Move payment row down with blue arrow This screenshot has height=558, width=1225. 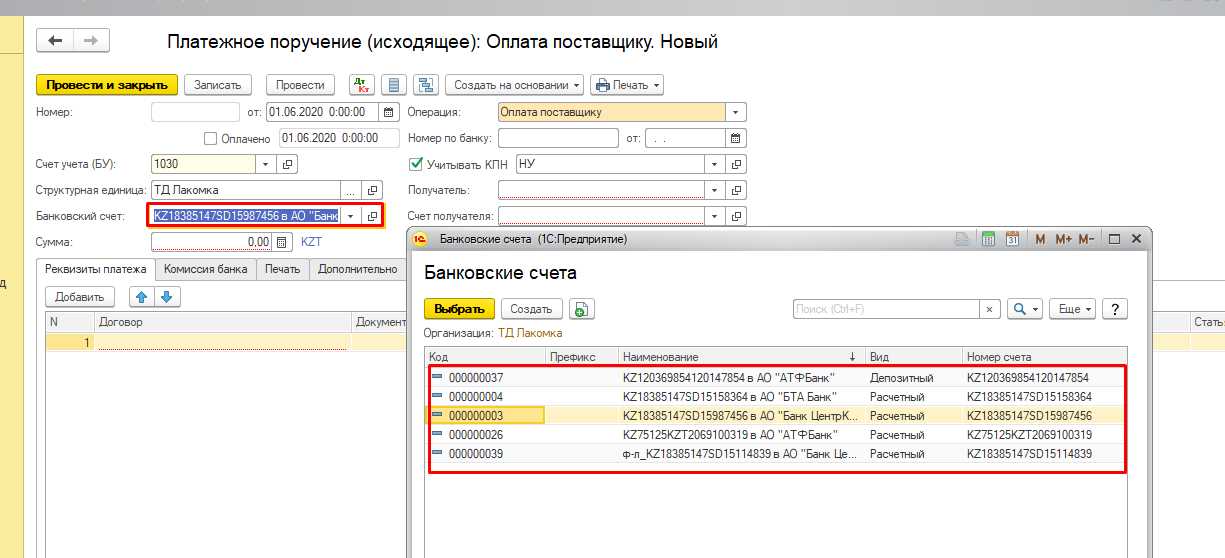pyautogui.click(x=167, y=296)
